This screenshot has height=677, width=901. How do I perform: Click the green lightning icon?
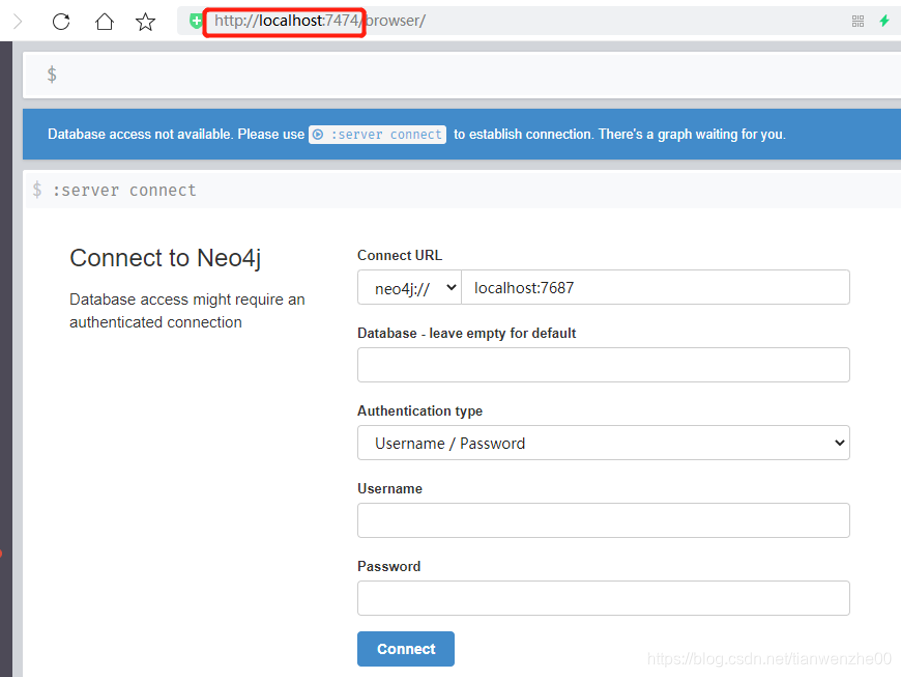885,20
